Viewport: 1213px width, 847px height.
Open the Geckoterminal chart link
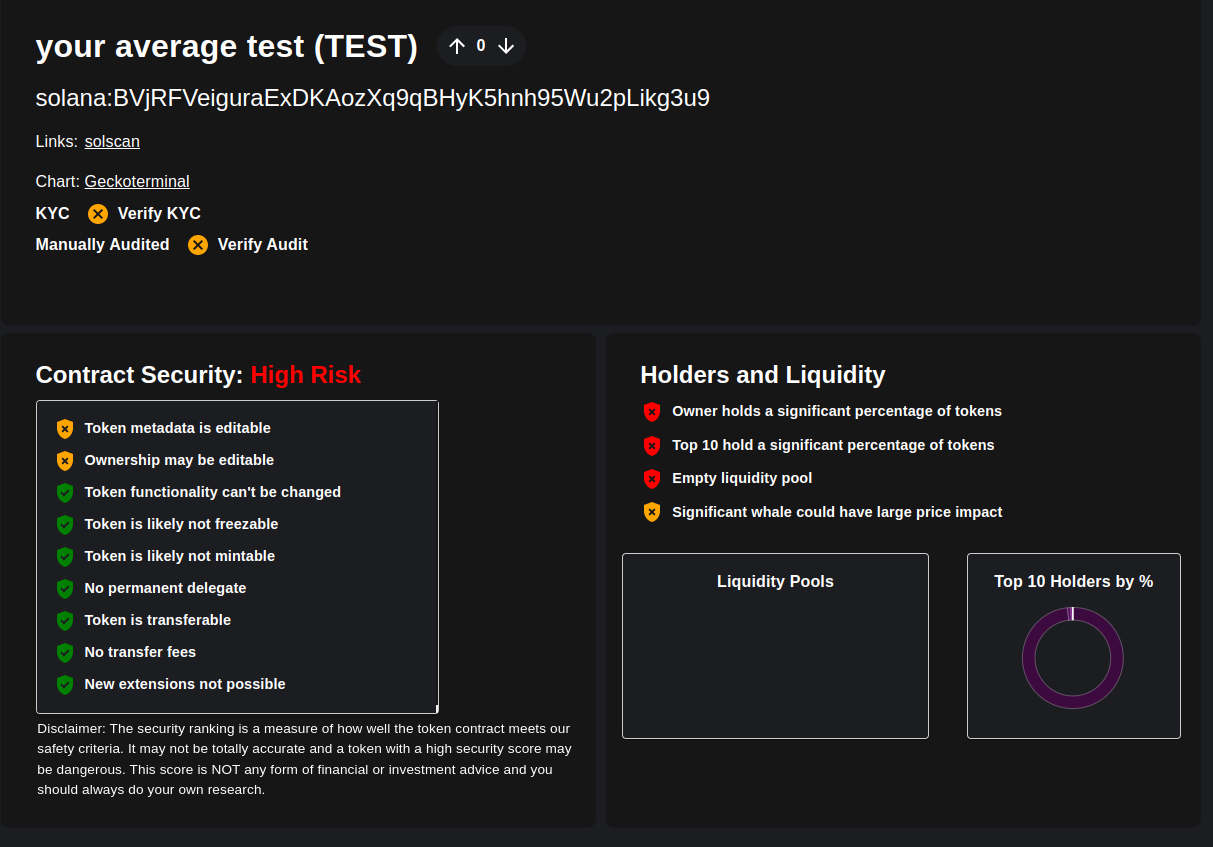pyautogui.click(x=137, y=182)
